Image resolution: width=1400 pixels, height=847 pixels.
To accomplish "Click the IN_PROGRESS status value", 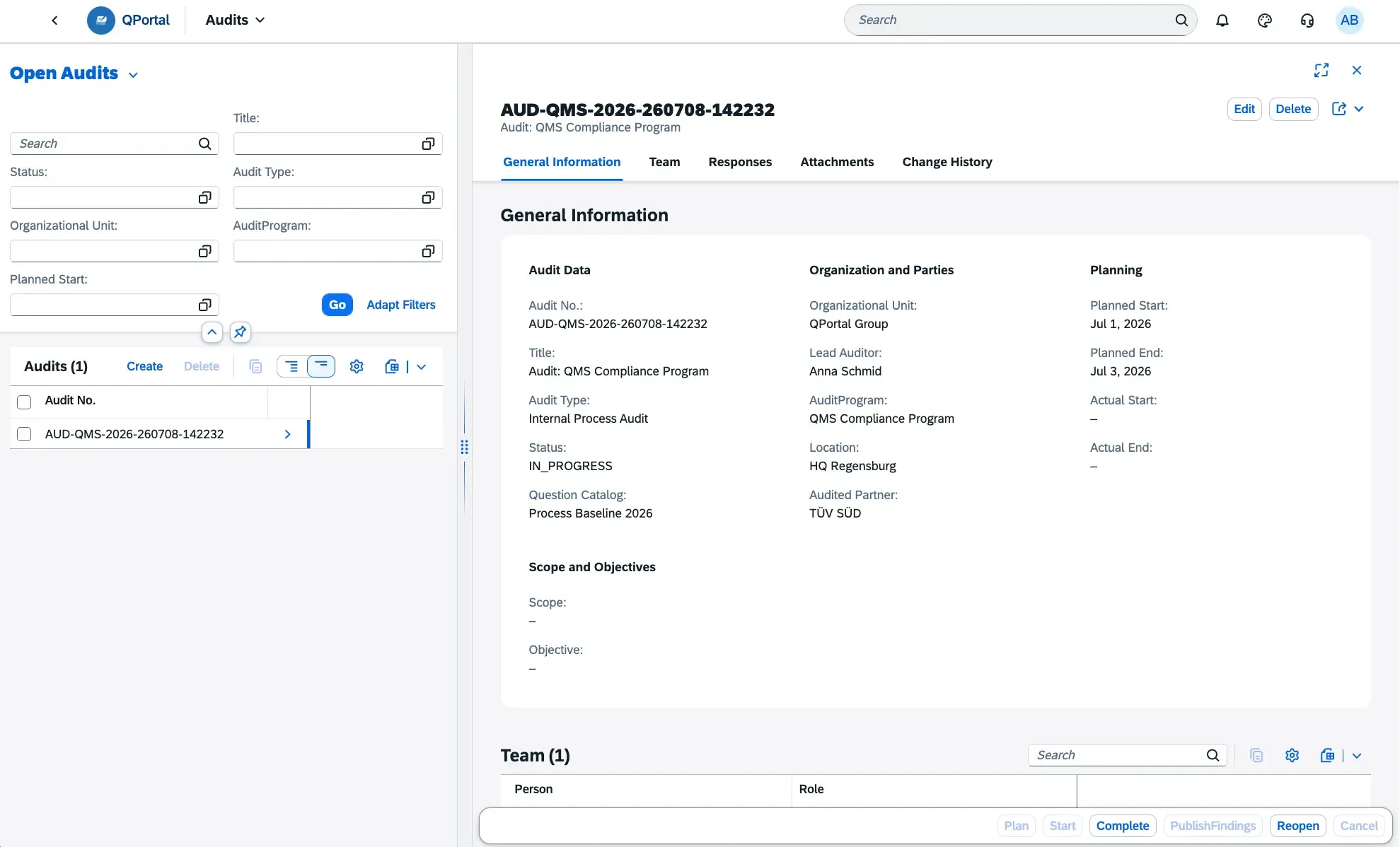I will [570, 466].
